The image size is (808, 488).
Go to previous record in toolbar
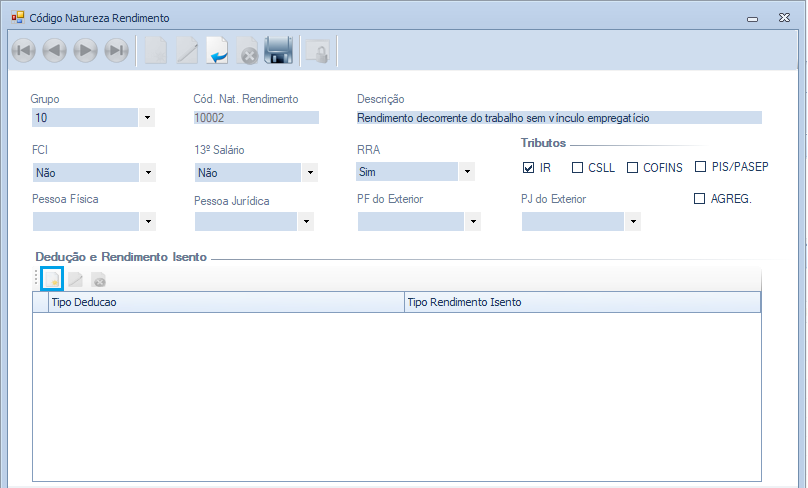click(x=54, y=51)
